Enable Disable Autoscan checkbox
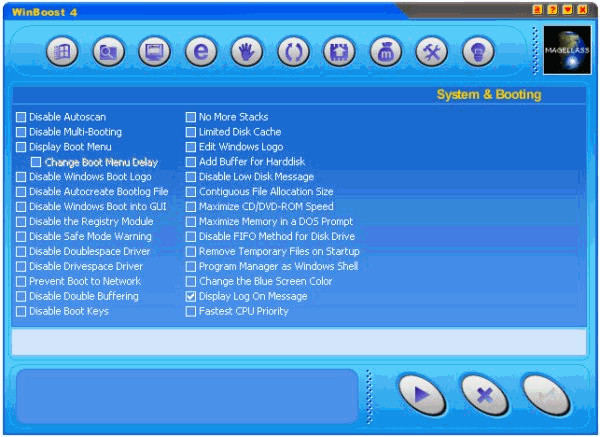 21,117
